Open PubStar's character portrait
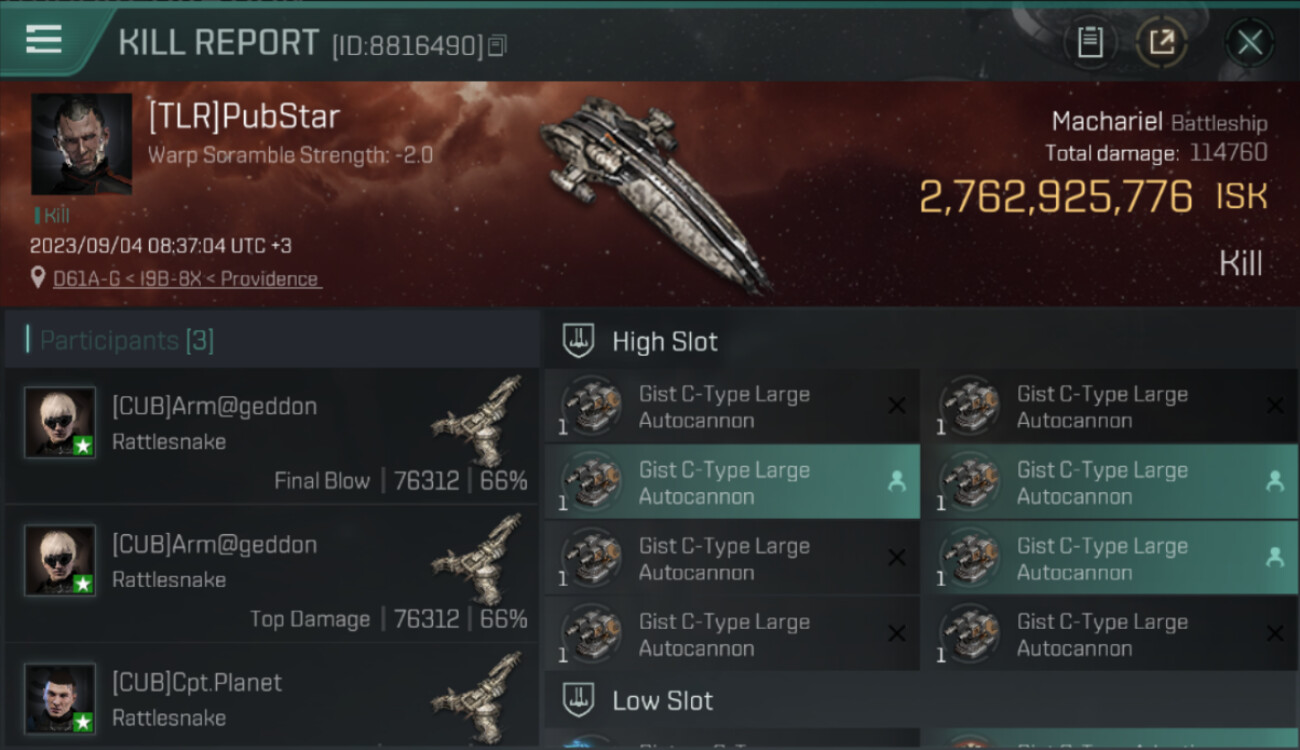 (81, 144)
